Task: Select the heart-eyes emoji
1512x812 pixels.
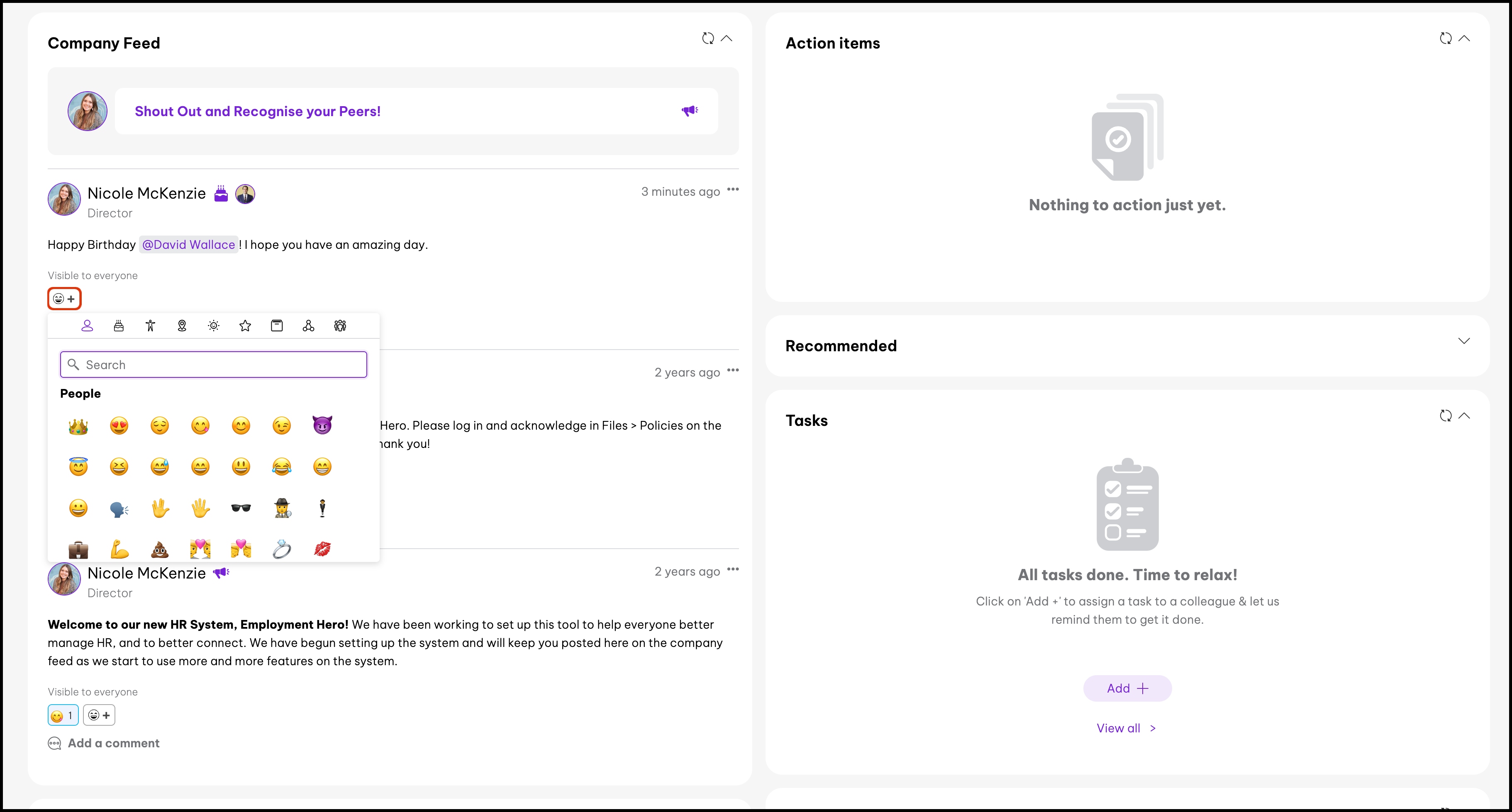Action: (119, 425)
